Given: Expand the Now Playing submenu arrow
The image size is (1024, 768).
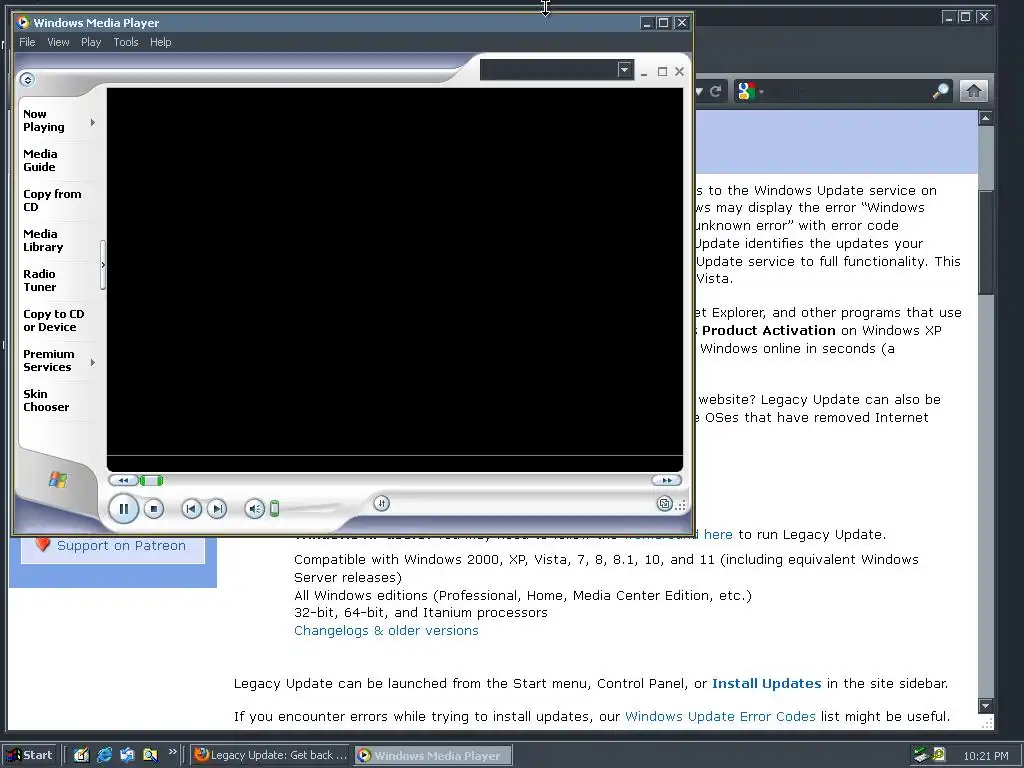Looking at the screenshot, I should tap(93, 122).
